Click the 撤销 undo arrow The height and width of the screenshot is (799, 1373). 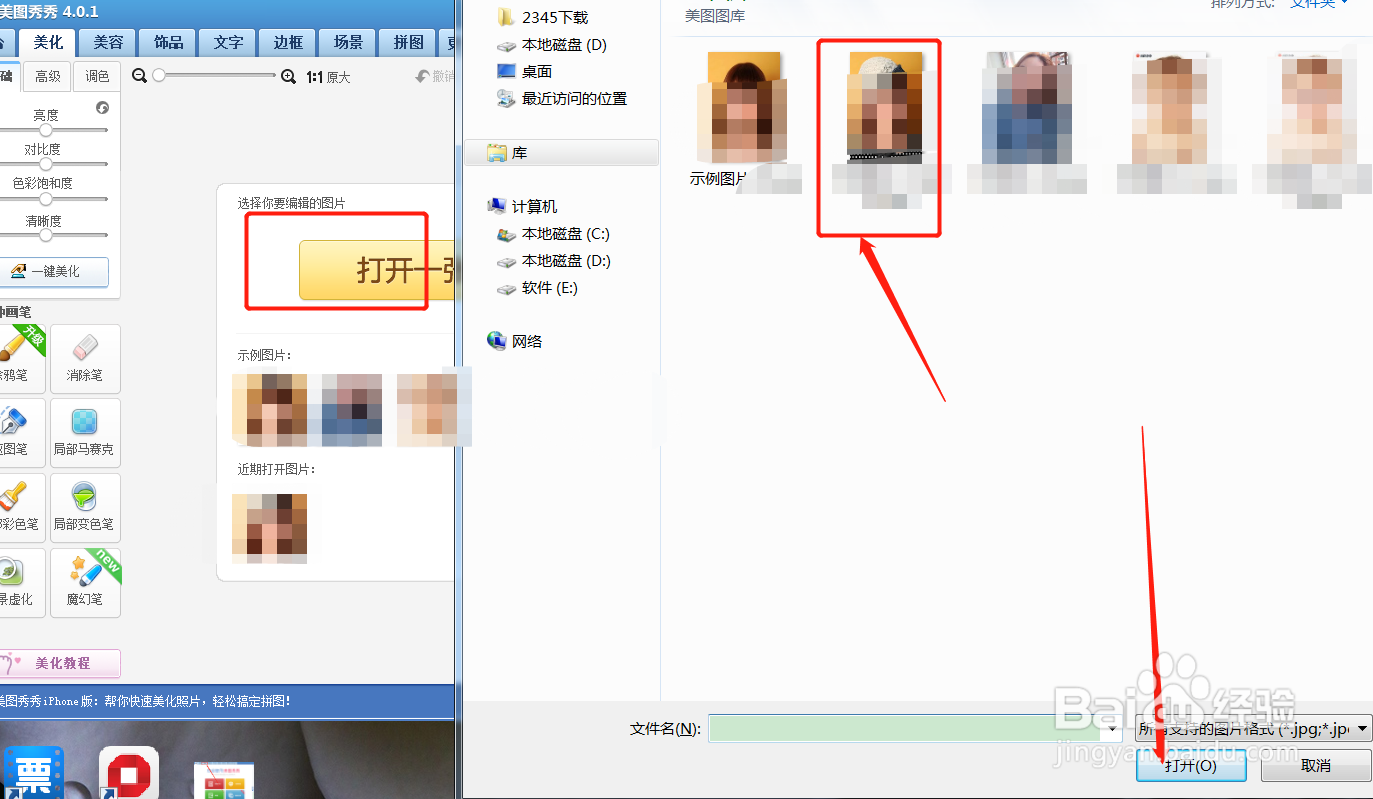click(434, 77)
